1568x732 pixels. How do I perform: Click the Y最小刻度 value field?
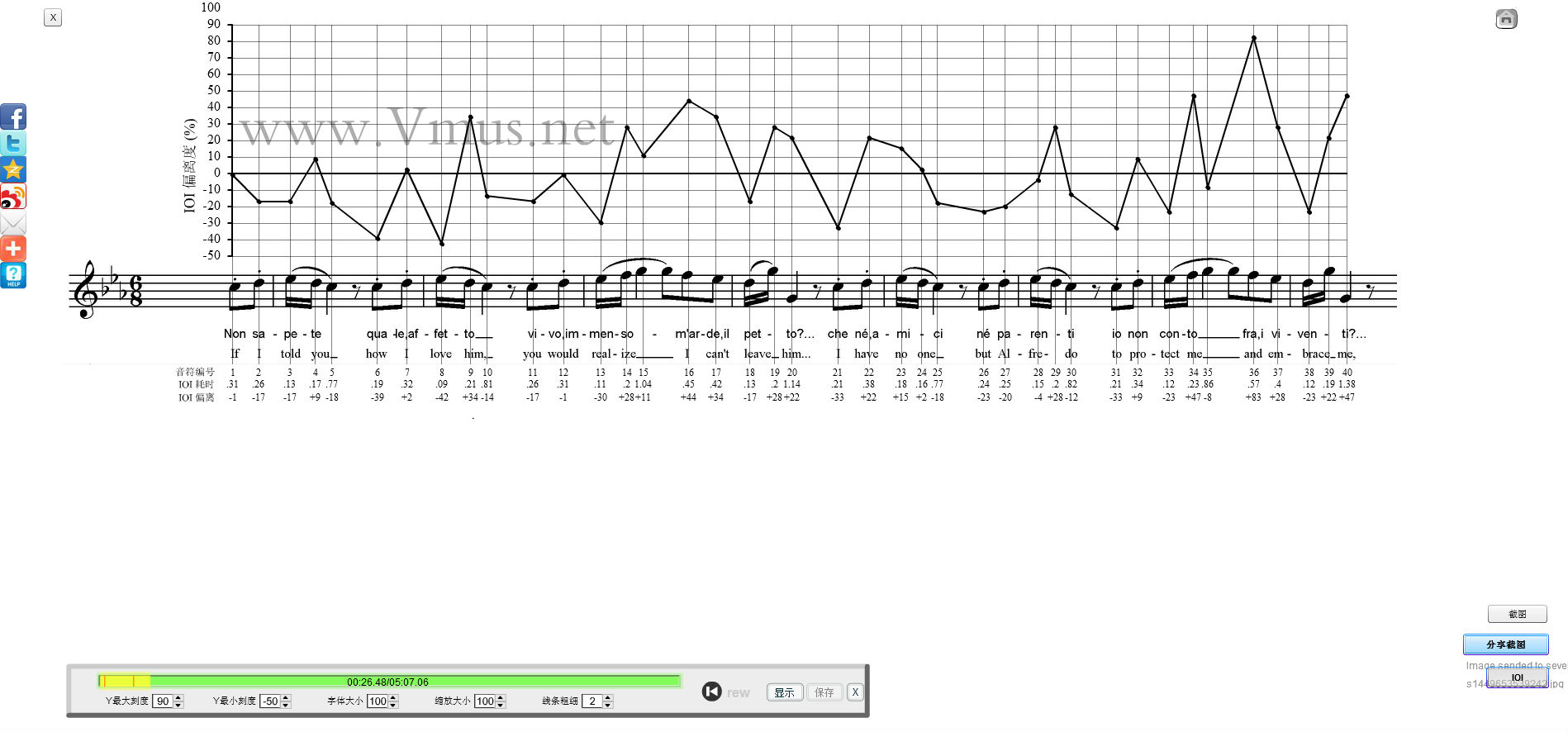[x=270, y=701]
